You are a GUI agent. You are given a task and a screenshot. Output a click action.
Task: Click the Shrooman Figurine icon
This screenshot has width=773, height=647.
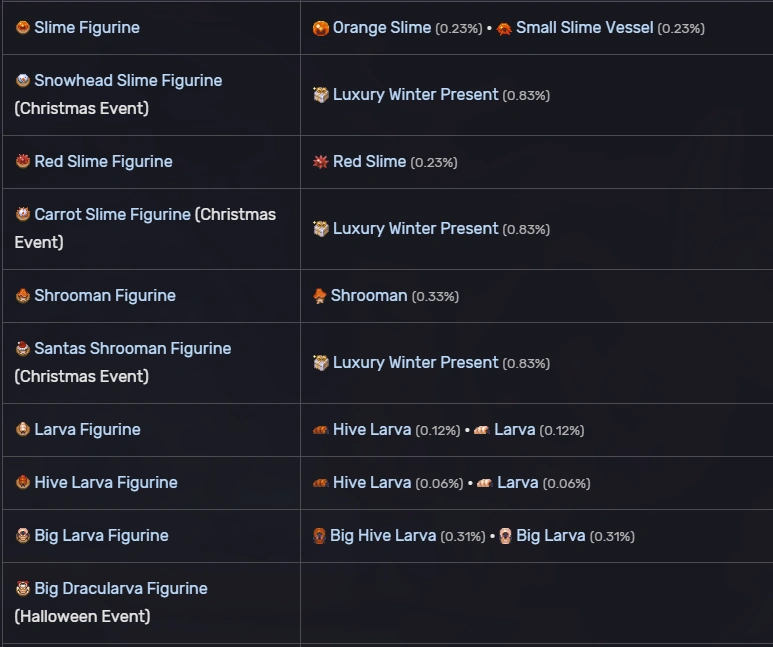23,296
